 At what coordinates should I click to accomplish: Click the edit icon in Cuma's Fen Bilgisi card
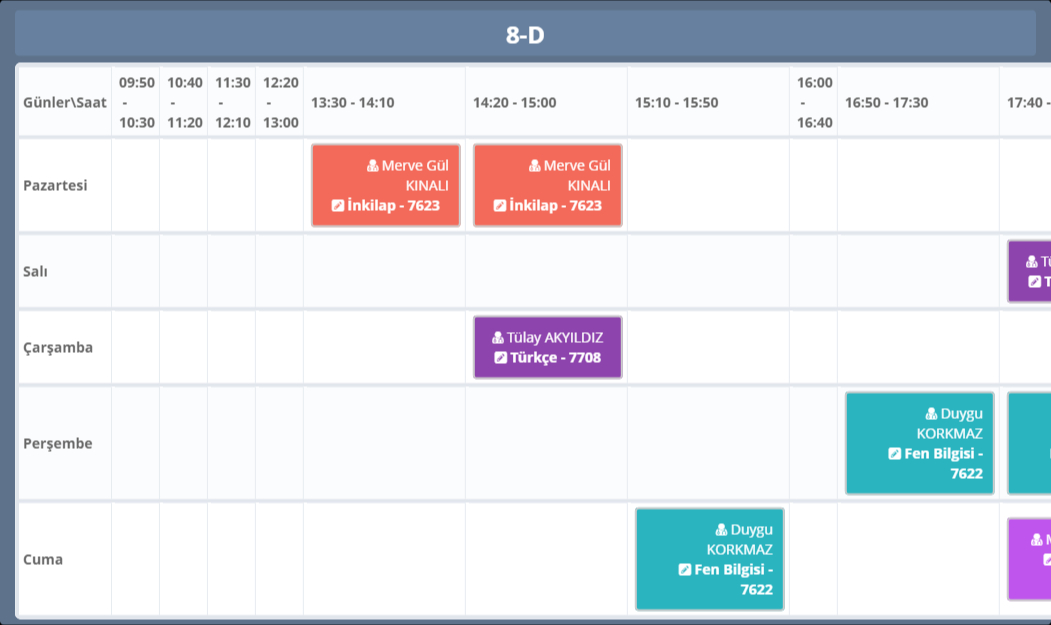pyautogui.click(x=684, y=570)
